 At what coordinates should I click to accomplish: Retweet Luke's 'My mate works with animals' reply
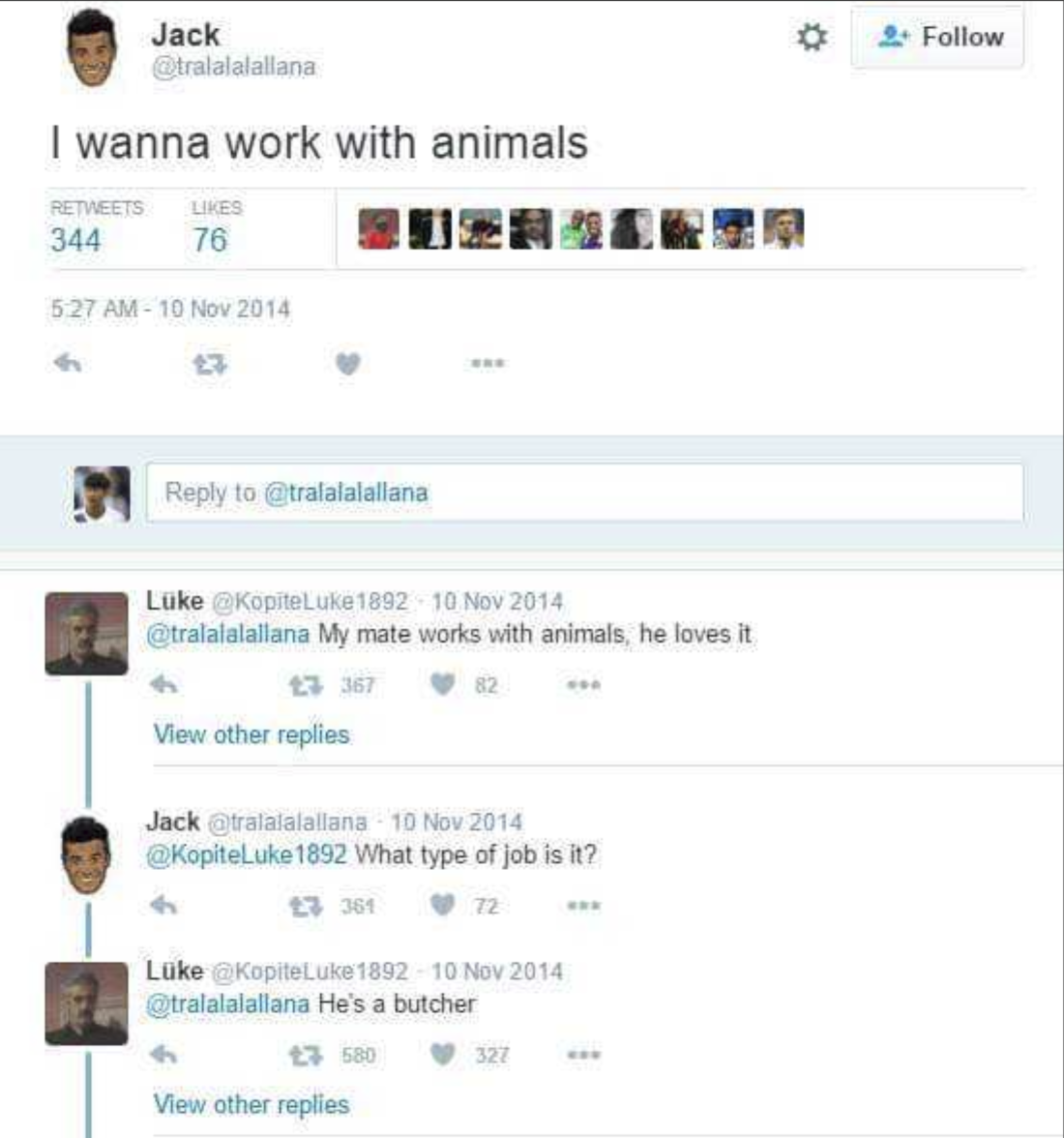pyautogui.click(x=305, y=685)
